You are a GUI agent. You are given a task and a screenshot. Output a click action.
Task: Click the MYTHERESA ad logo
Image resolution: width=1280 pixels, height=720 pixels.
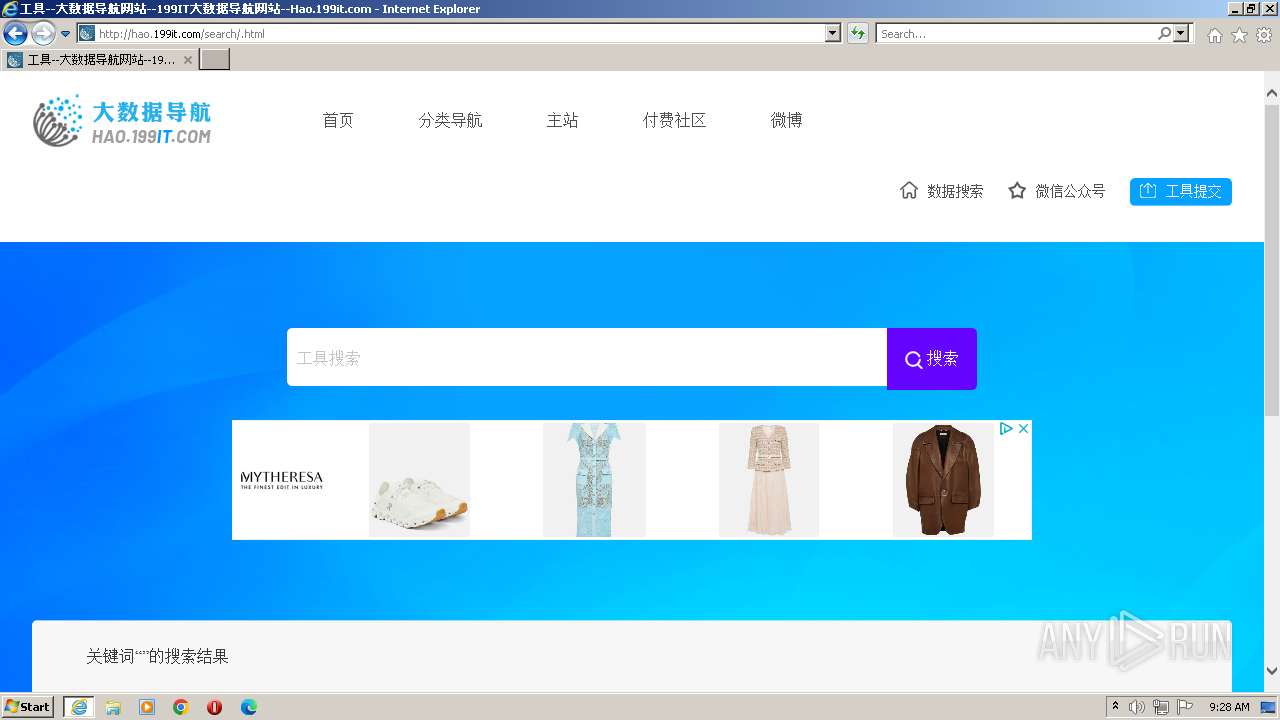tap(282, 480)
